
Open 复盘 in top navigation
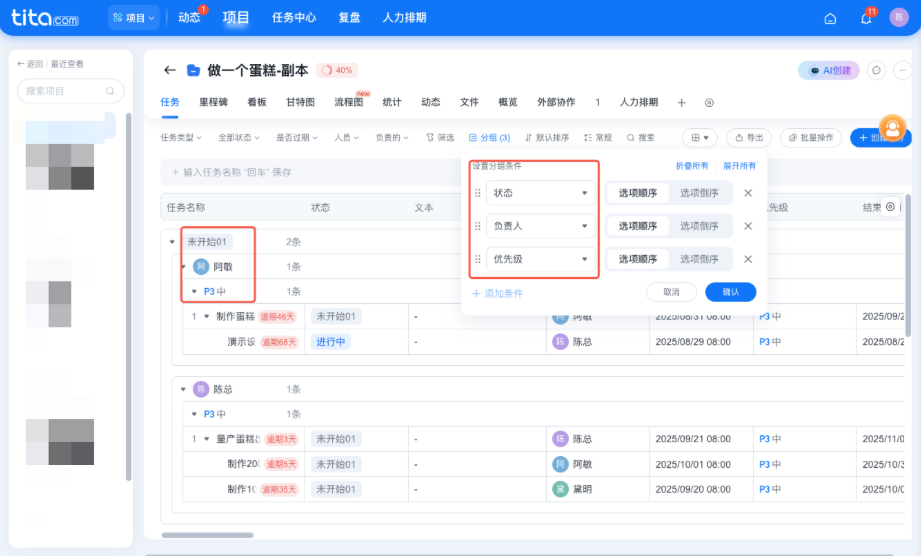349,18
